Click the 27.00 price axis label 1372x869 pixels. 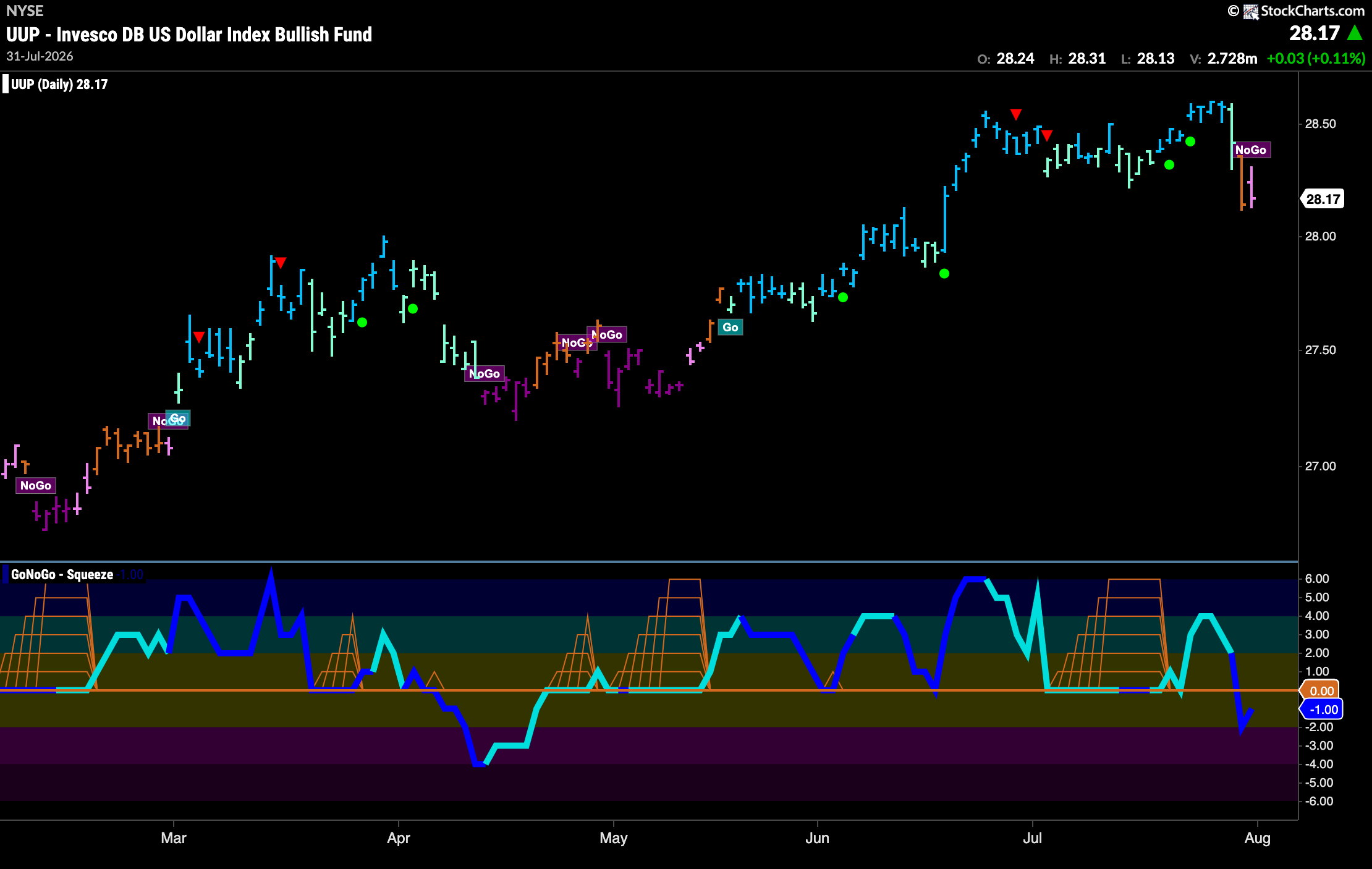pyautogui.click(x=1321, y=466)
